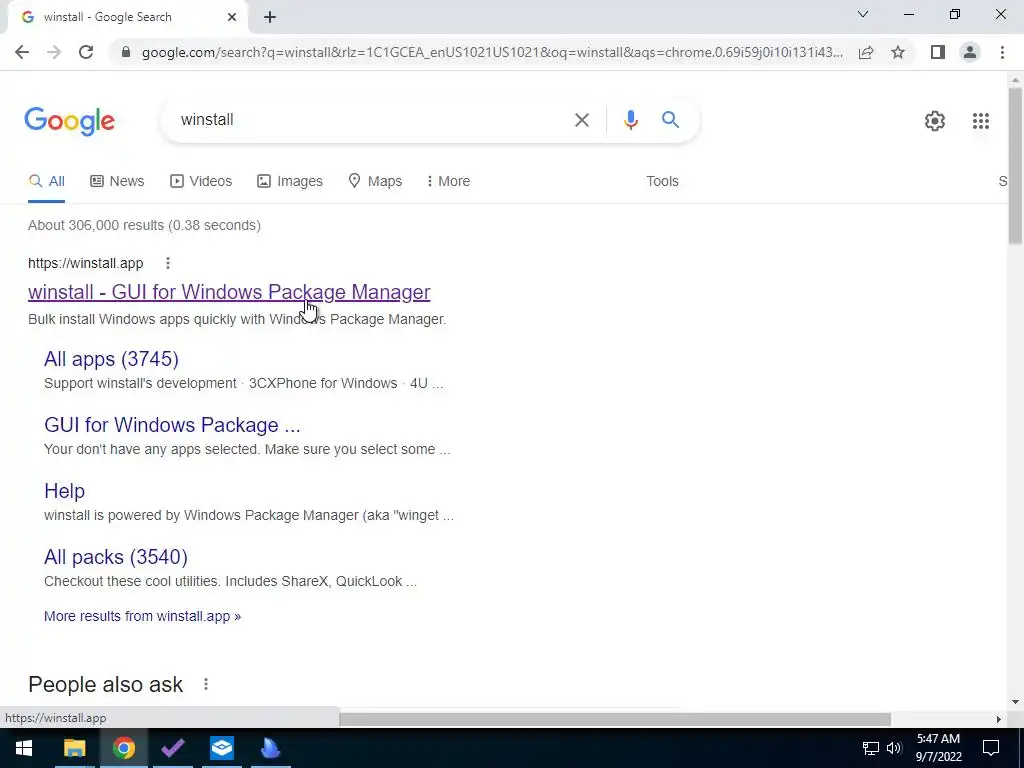Open the All packs (3540) sitelink
Screen dimensions: 1024x768
[x=116, y=557]
